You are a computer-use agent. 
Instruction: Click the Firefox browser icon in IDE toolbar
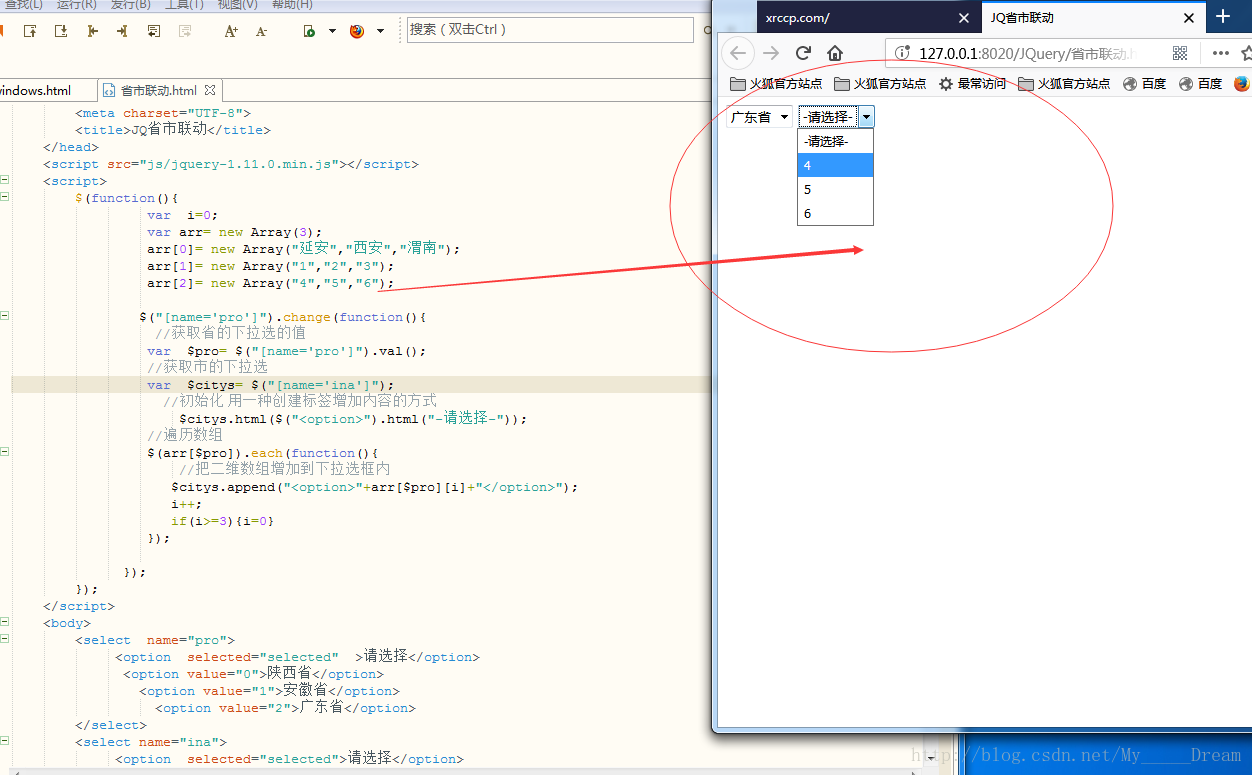coord(357,31)
